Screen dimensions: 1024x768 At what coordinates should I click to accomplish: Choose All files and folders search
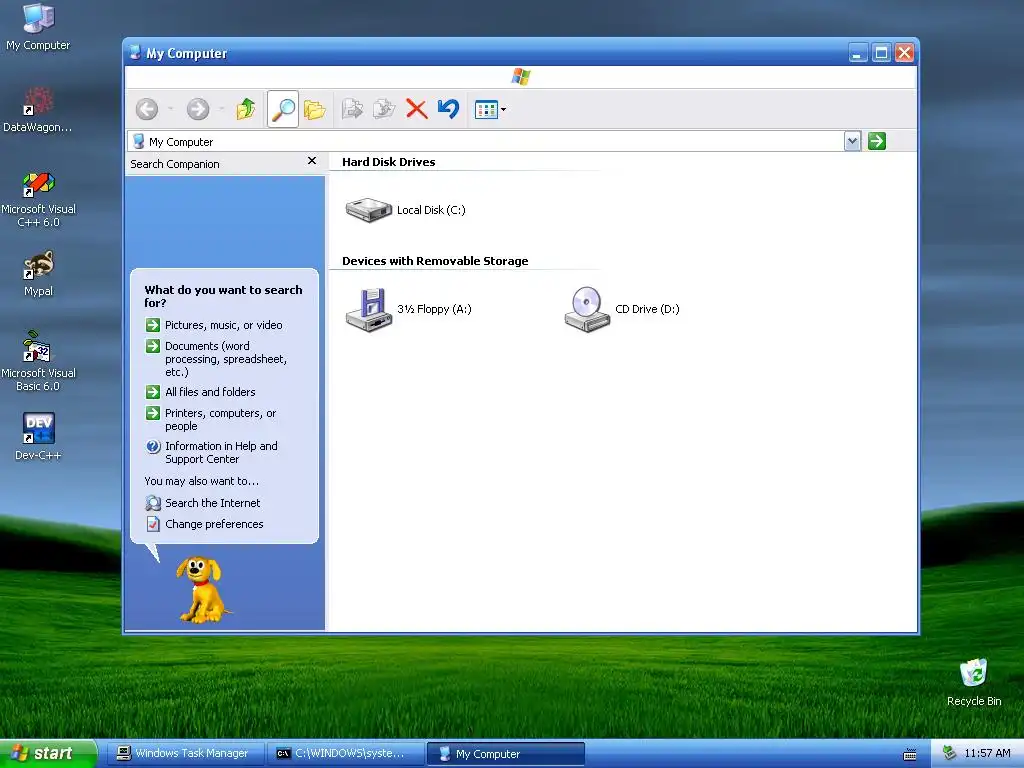(x=201, y=392)
